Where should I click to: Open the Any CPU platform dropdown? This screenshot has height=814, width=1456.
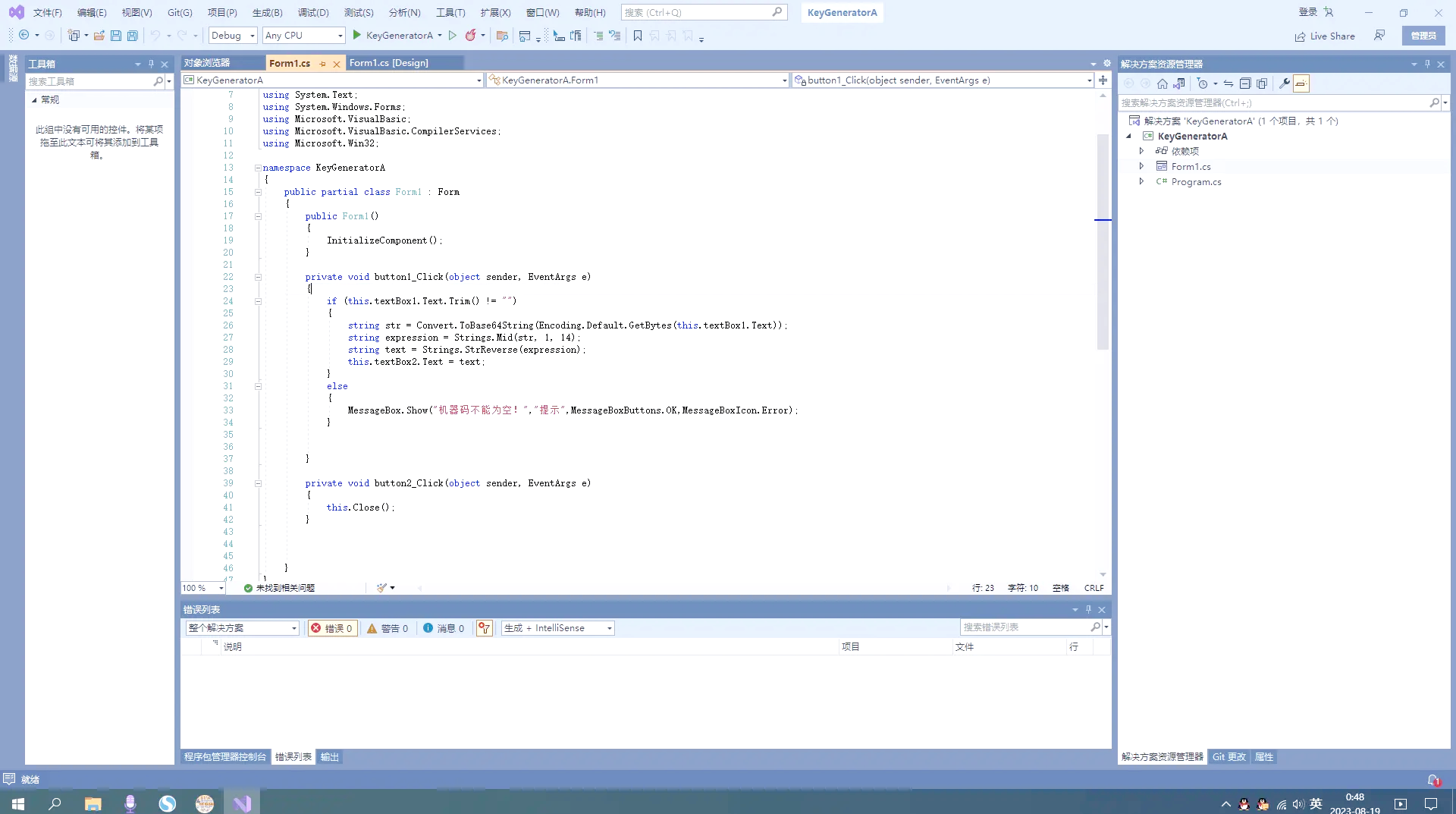point(303,36)
